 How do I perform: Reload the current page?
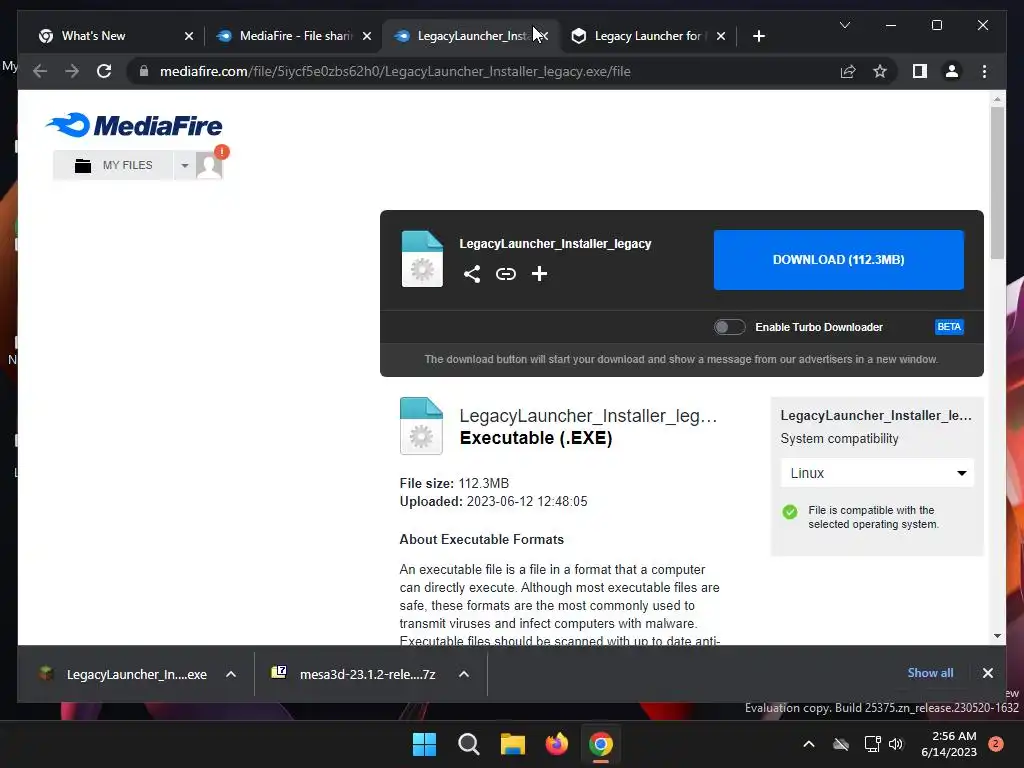(x=104, y=71)
